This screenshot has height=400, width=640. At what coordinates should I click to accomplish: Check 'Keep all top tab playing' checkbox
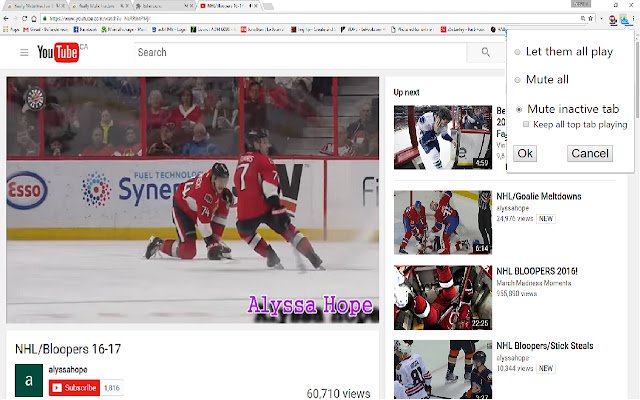(x=526, y=124)
